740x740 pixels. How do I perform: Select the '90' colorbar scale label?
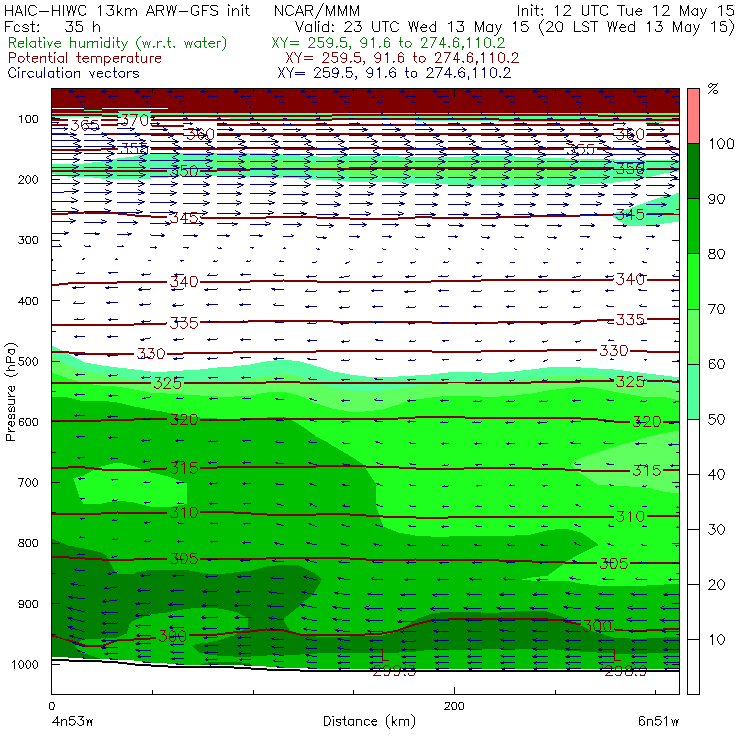pyautogui.click(x=716, y=199)
